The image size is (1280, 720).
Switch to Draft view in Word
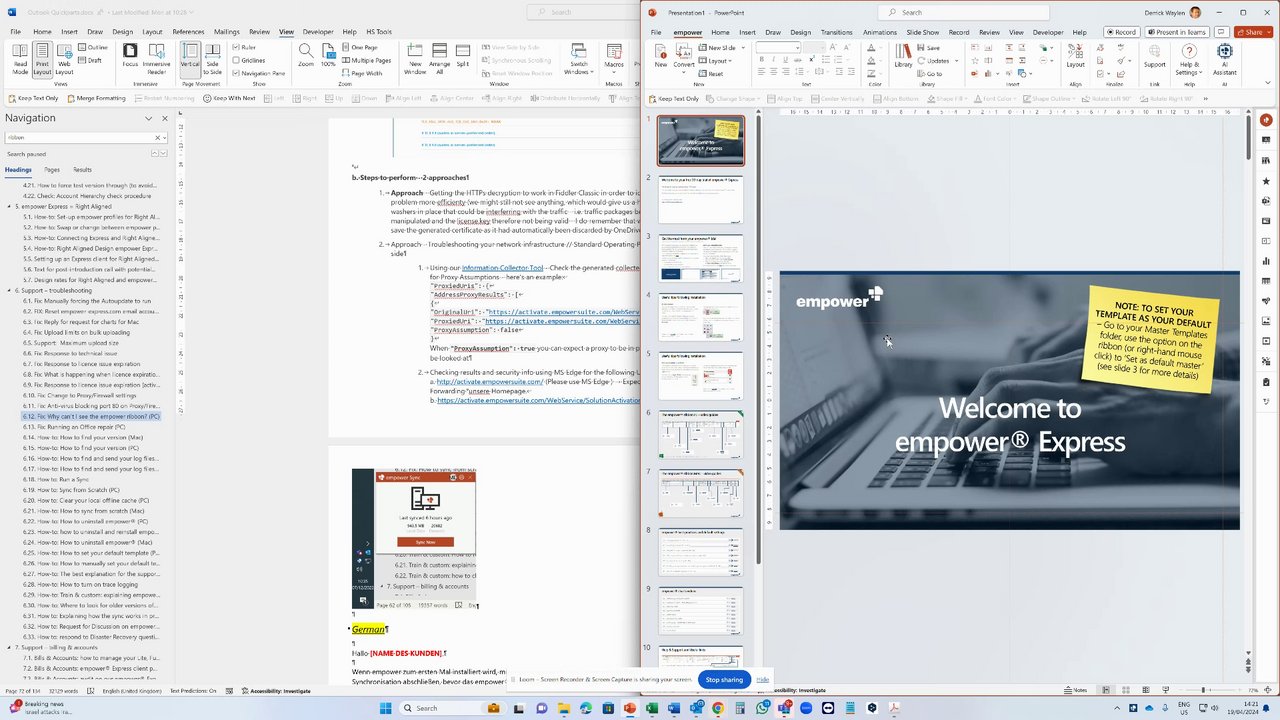pos(91,60)
